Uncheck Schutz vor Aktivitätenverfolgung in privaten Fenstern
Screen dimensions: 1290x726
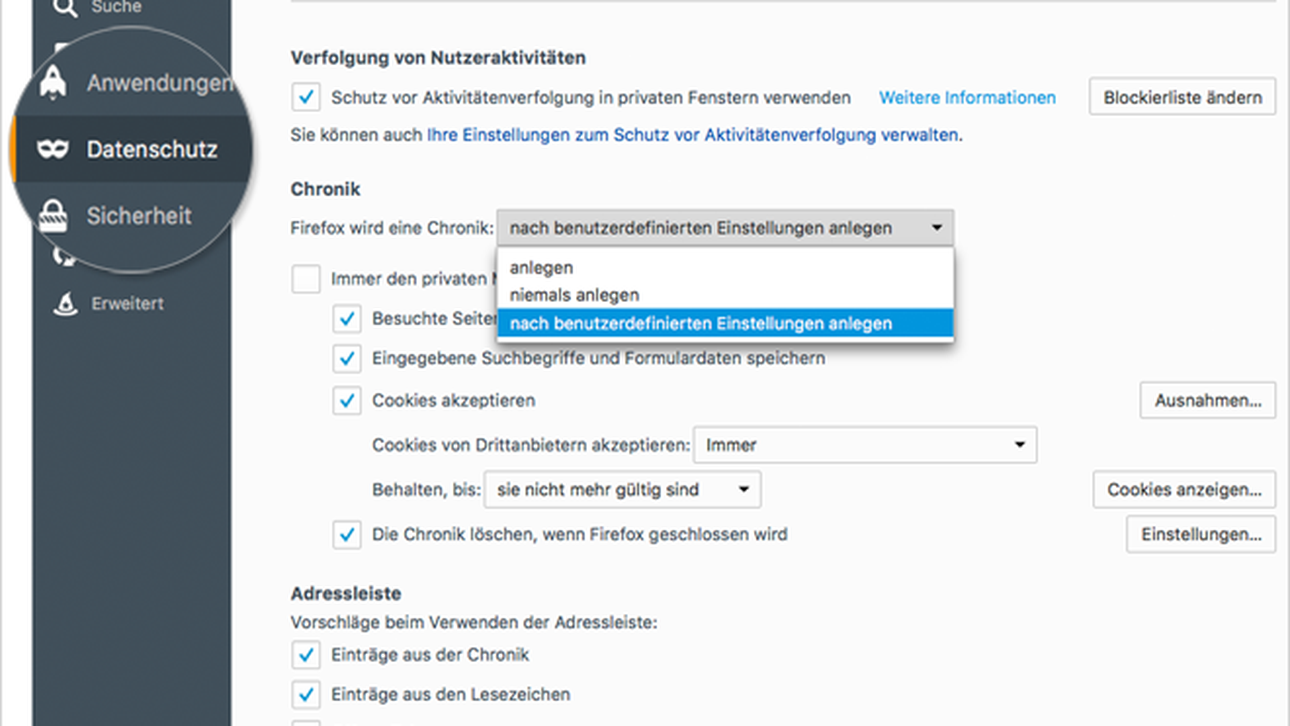(x=306, y=98)
